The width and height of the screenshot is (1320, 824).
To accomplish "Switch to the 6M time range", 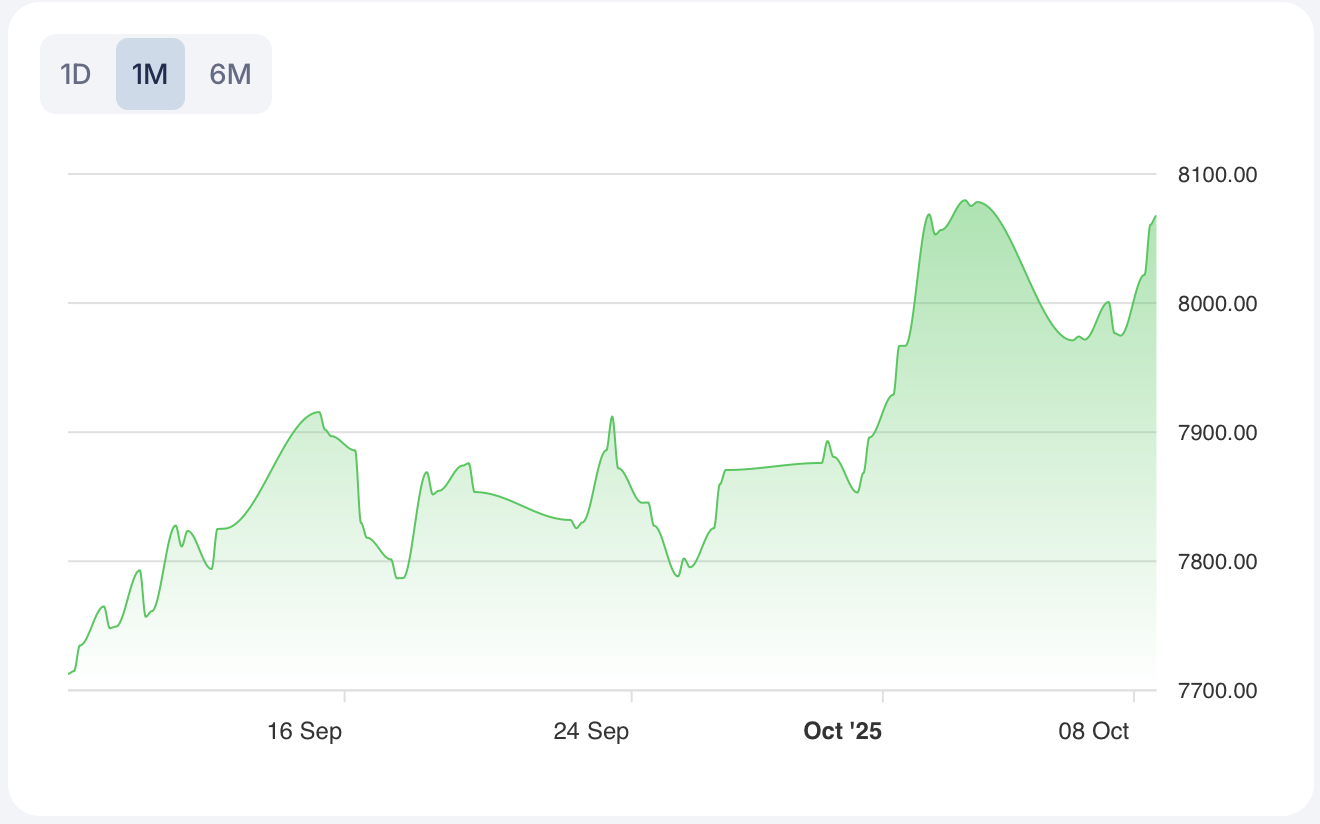I will (230, 74).
